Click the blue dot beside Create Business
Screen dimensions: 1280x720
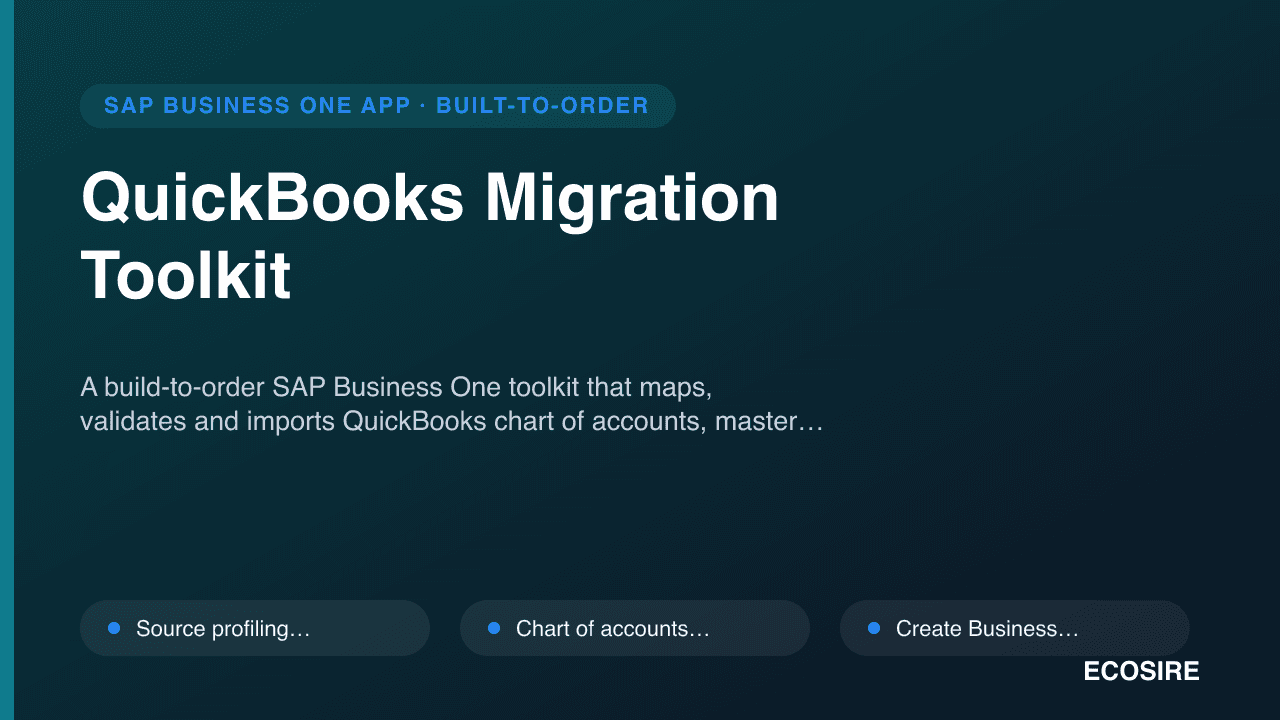tap(874, 628)
